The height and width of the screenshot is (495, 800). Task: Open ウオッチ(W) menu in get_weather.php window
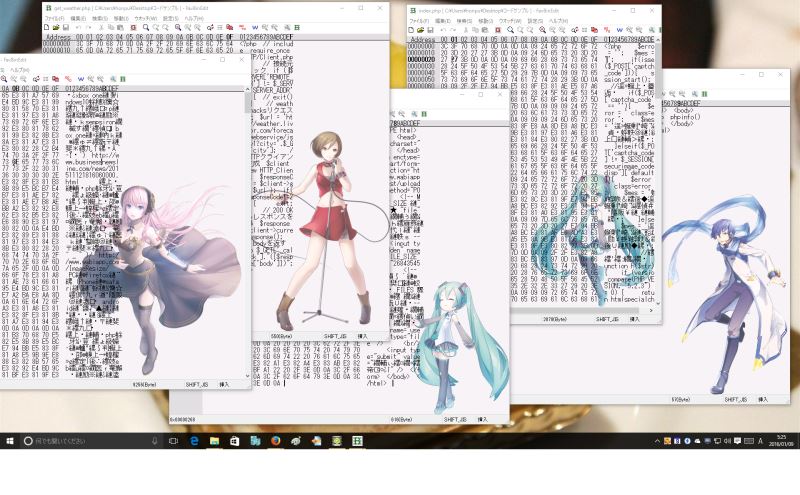145,18
